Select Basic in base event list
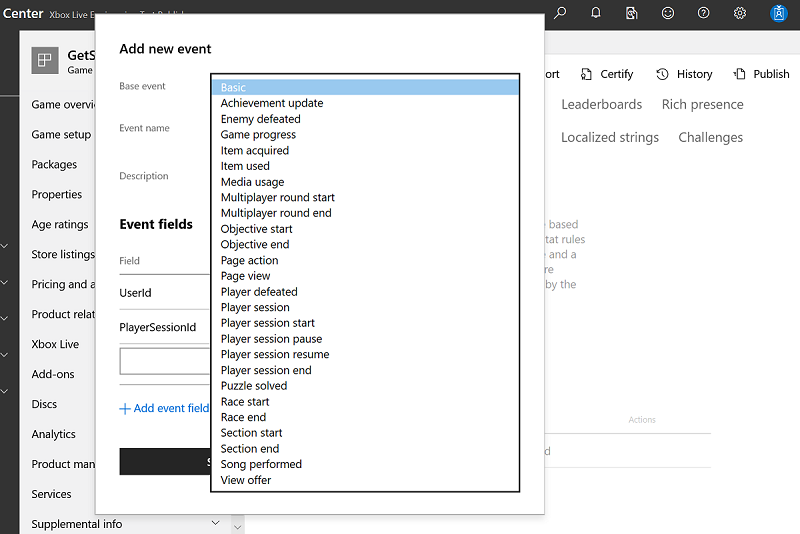 [x=365, y=87]
